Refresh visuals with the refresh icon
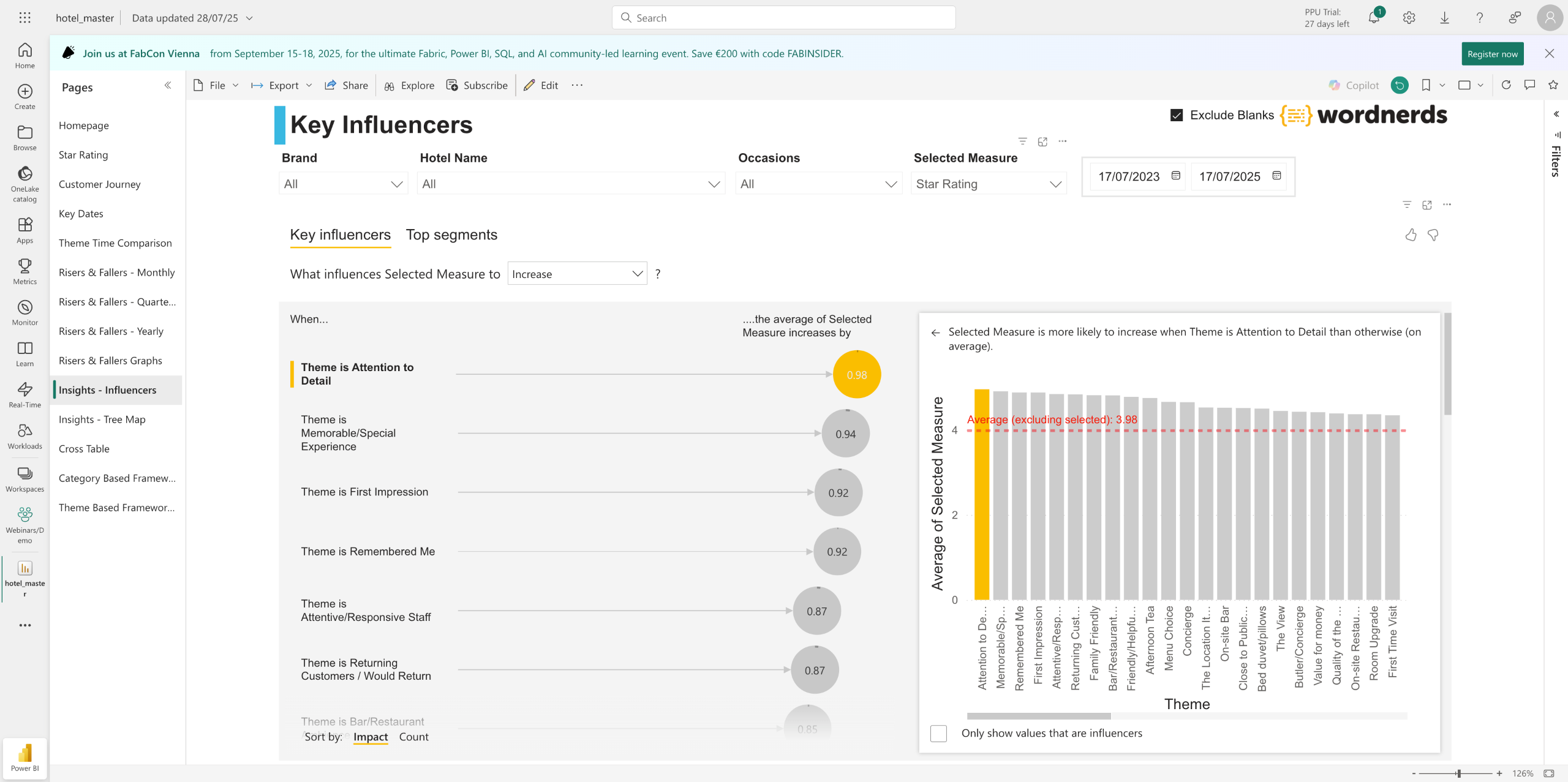This screenshot has height=782, width=1568. (x=1506, y=85)
